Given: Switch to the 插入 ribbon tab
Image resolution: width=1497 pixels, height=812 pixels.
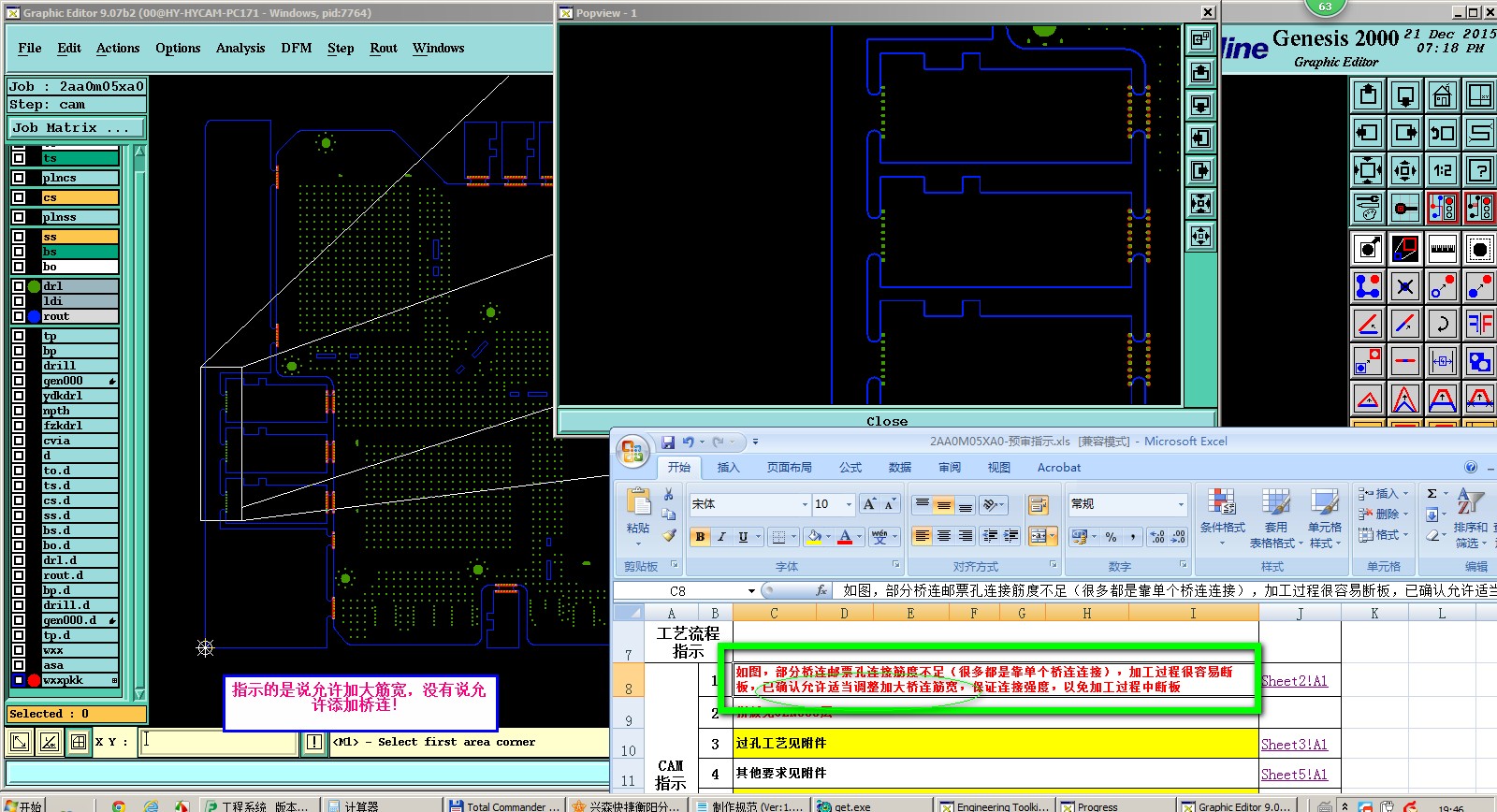Looking at the screenshot, I should click(x=727, y=468).
